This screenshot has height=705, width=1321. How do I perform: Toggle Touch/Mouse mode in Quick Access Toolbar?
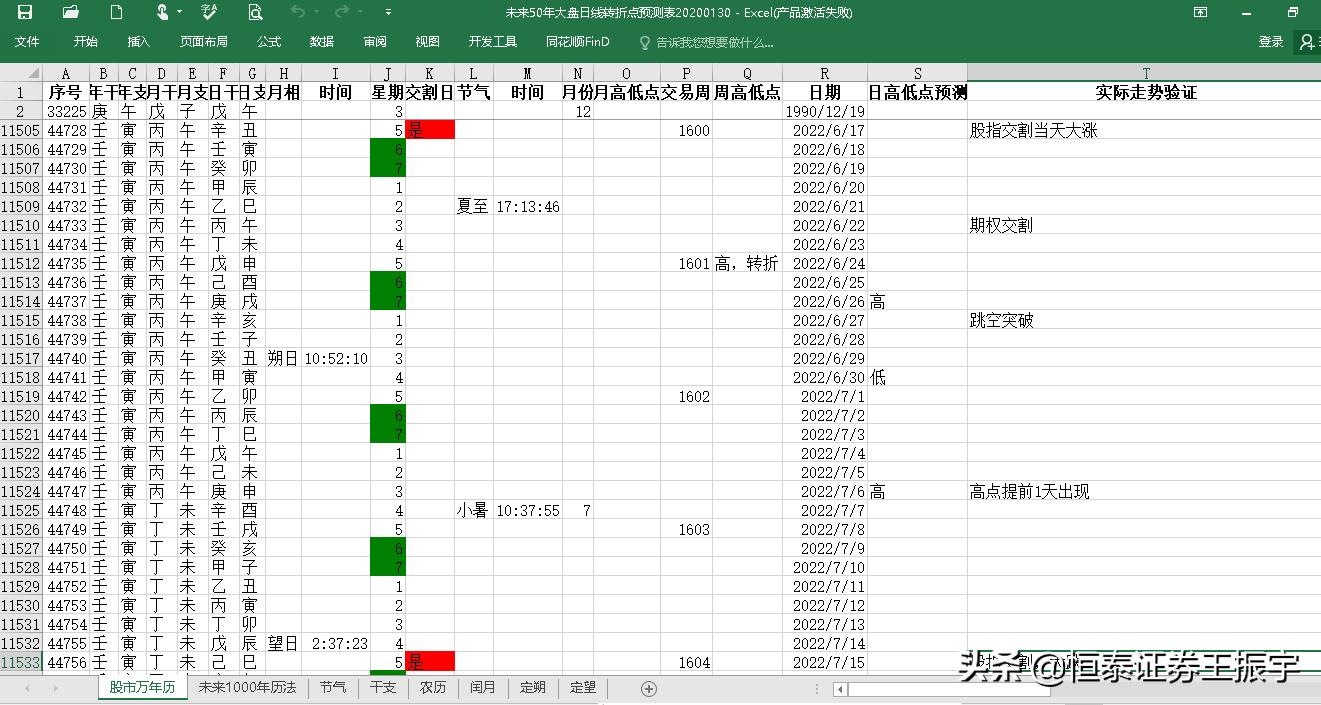(x=162, y=13)
